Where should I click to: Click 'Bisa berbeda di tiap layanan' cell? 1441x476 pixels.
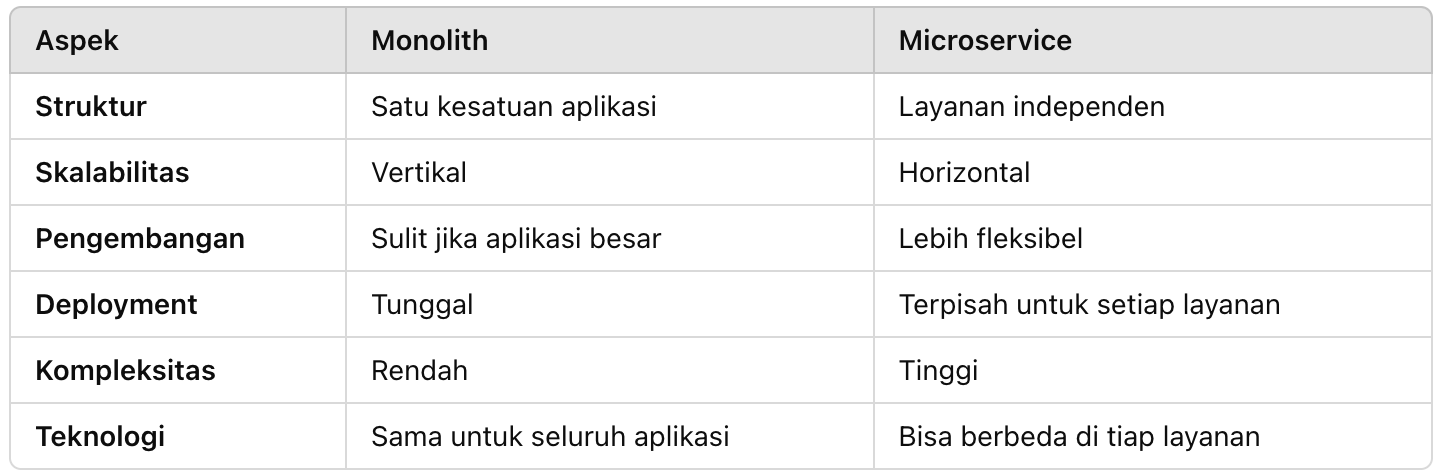tap(1079, 436)
